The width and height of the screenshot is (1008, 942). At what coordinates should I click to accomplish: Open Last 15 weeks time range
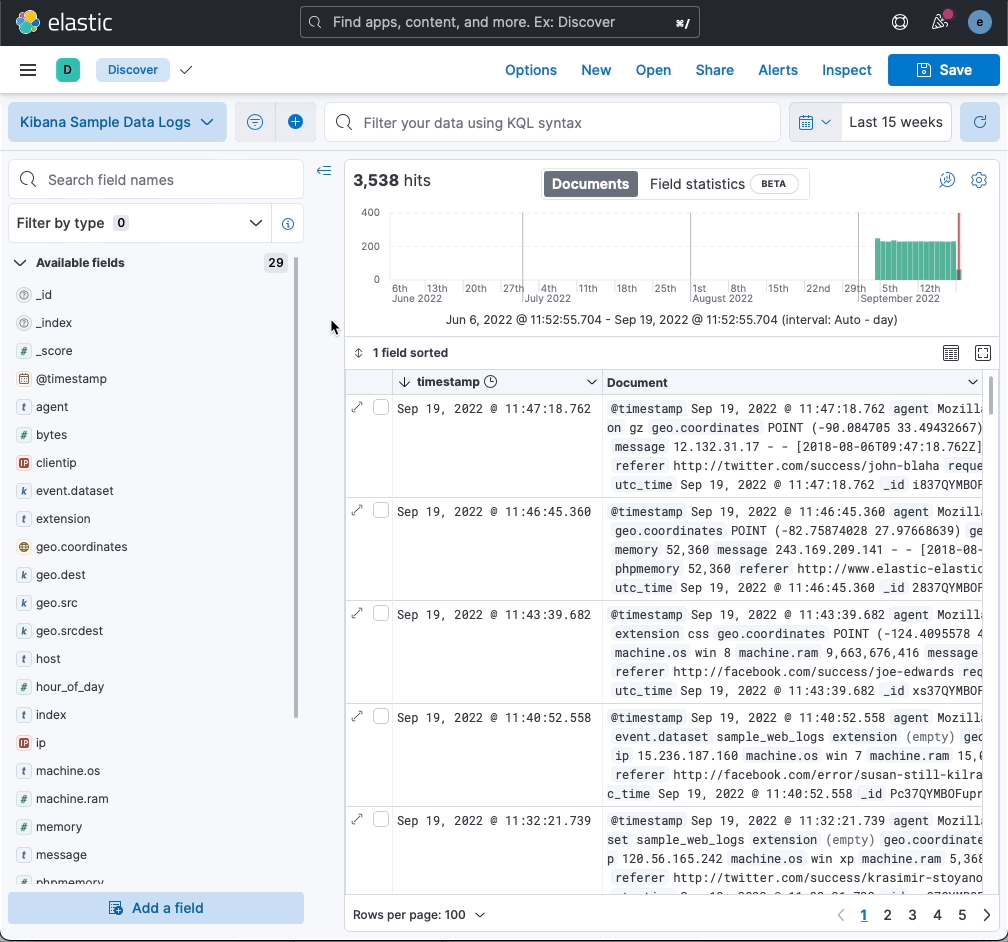896,122
